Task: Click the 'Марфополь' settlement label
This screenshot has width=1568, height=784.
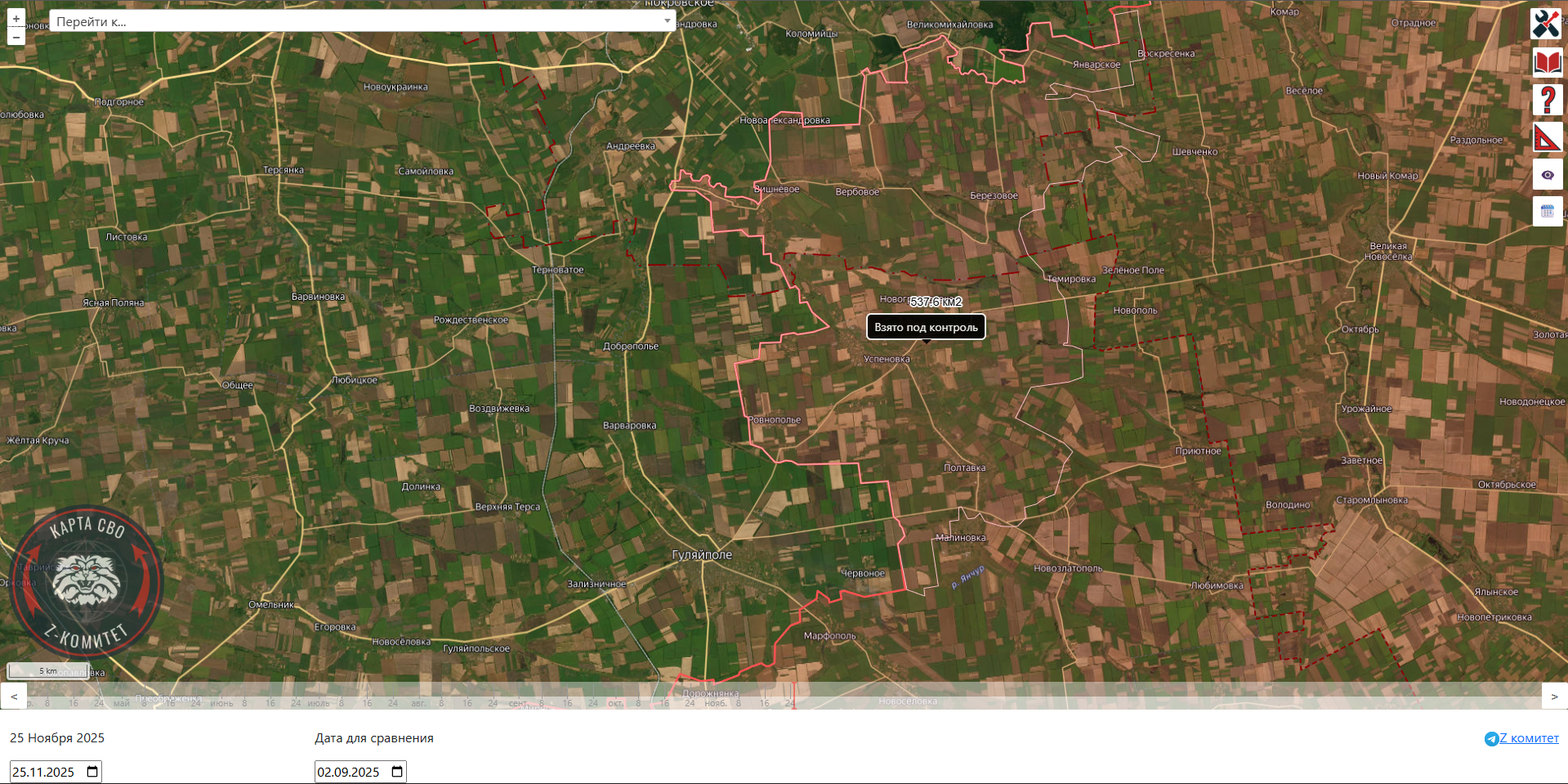Action: pyautogui.click(x=829, y=635)
